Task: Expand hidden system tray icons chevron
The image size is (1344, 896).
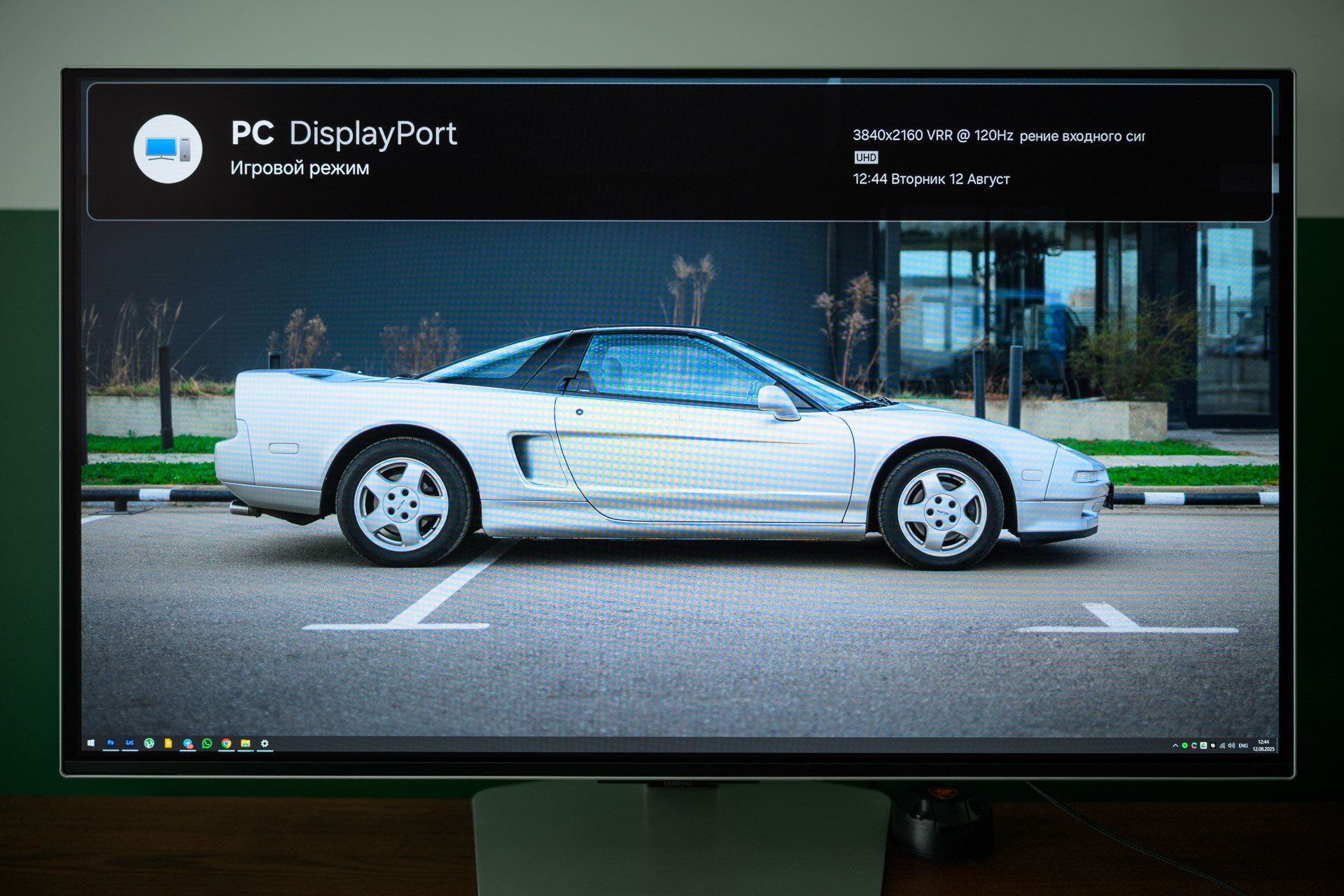Action: pos(1175,745)
